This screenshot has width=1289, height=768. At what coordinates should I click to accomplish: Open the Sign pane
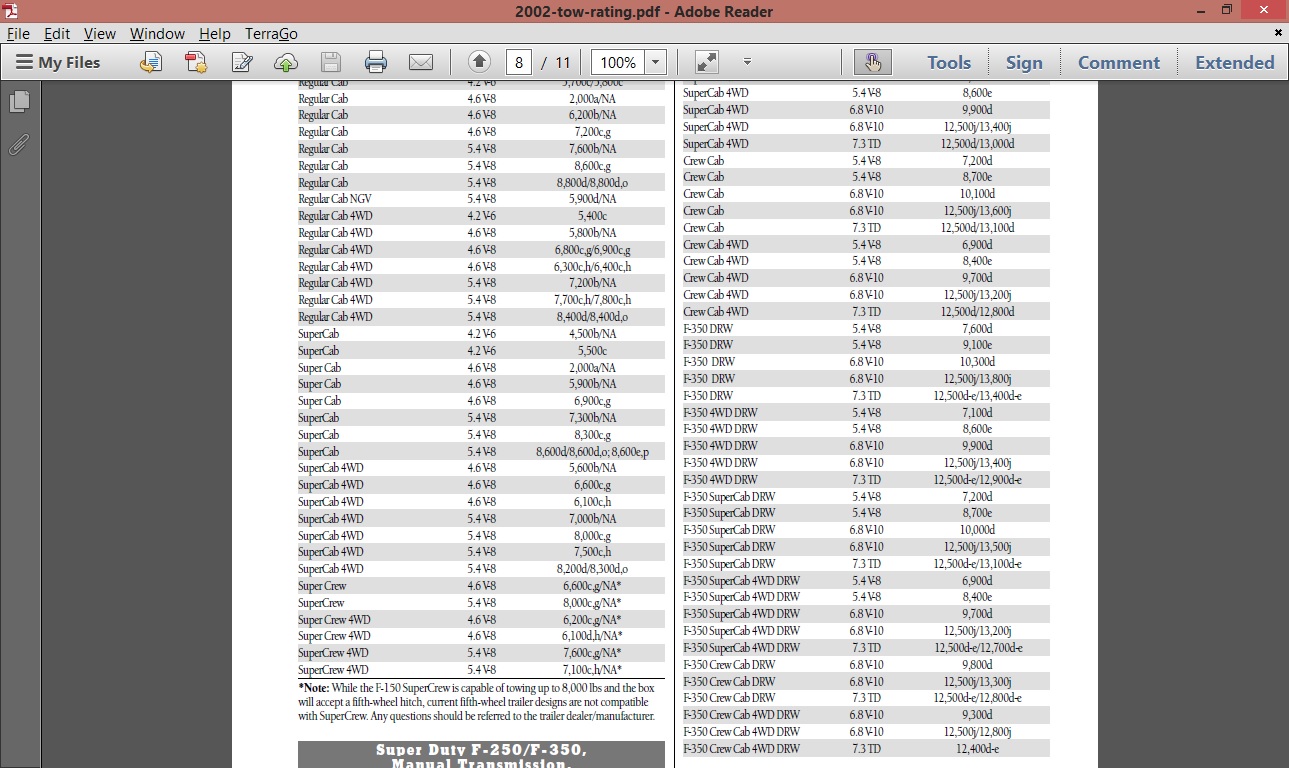[1024, 62]
